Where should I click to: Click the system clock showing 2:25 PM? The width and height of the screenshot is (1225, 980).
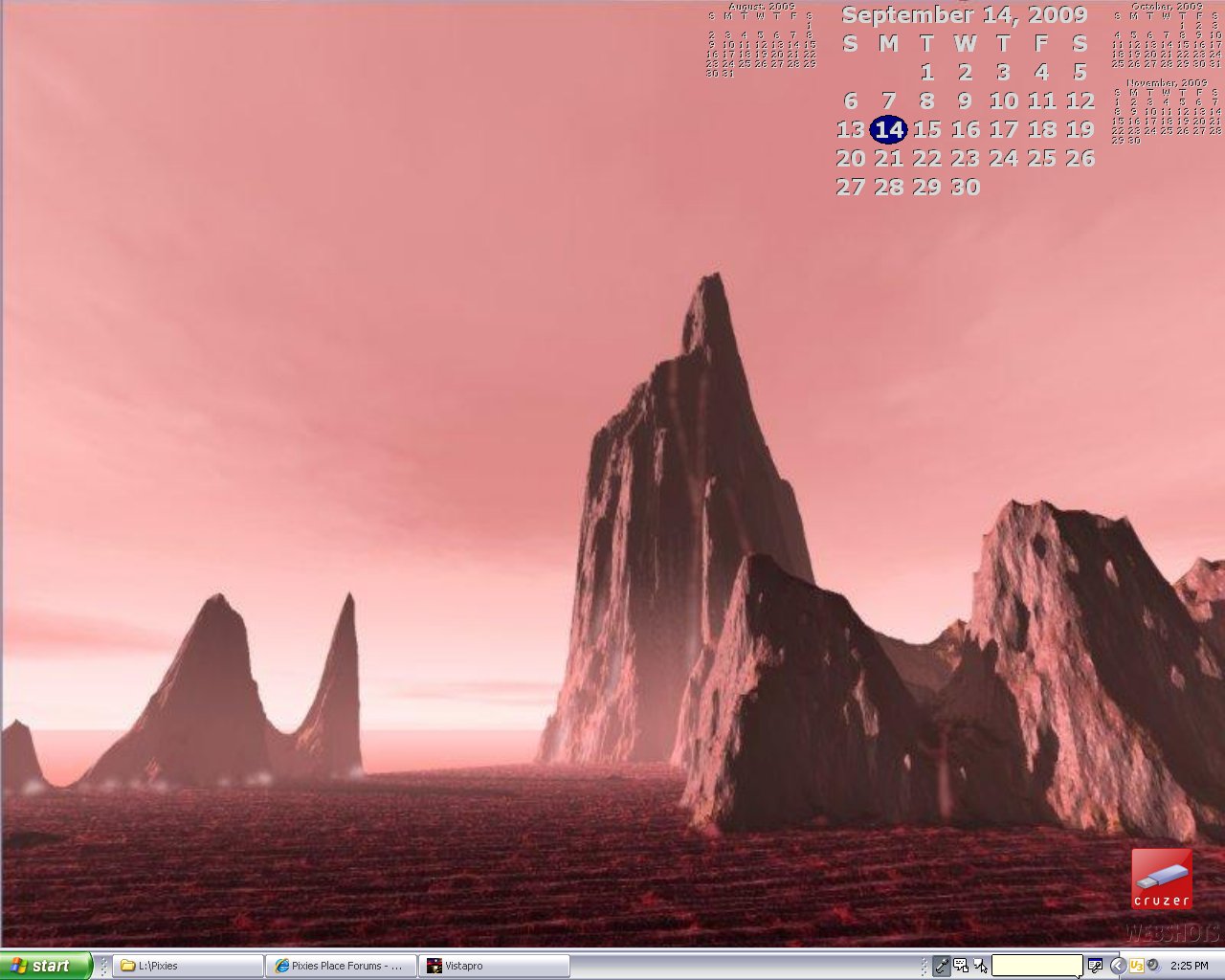point(1189,966)
